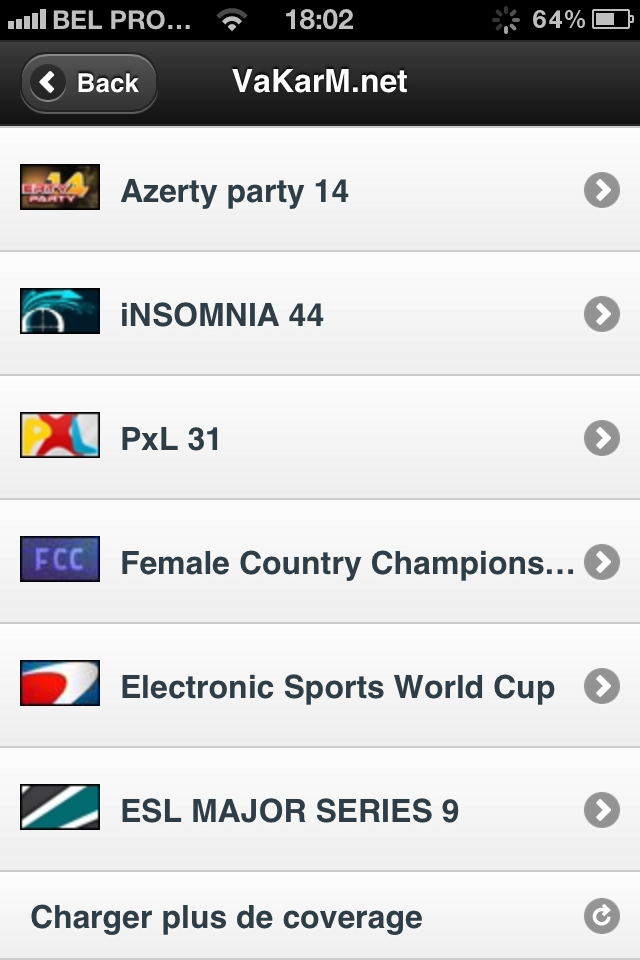Open the Female Country Champions coverage entry
Image resolution: width=640 pixels, height=960 pixels.
pos(347,563)
